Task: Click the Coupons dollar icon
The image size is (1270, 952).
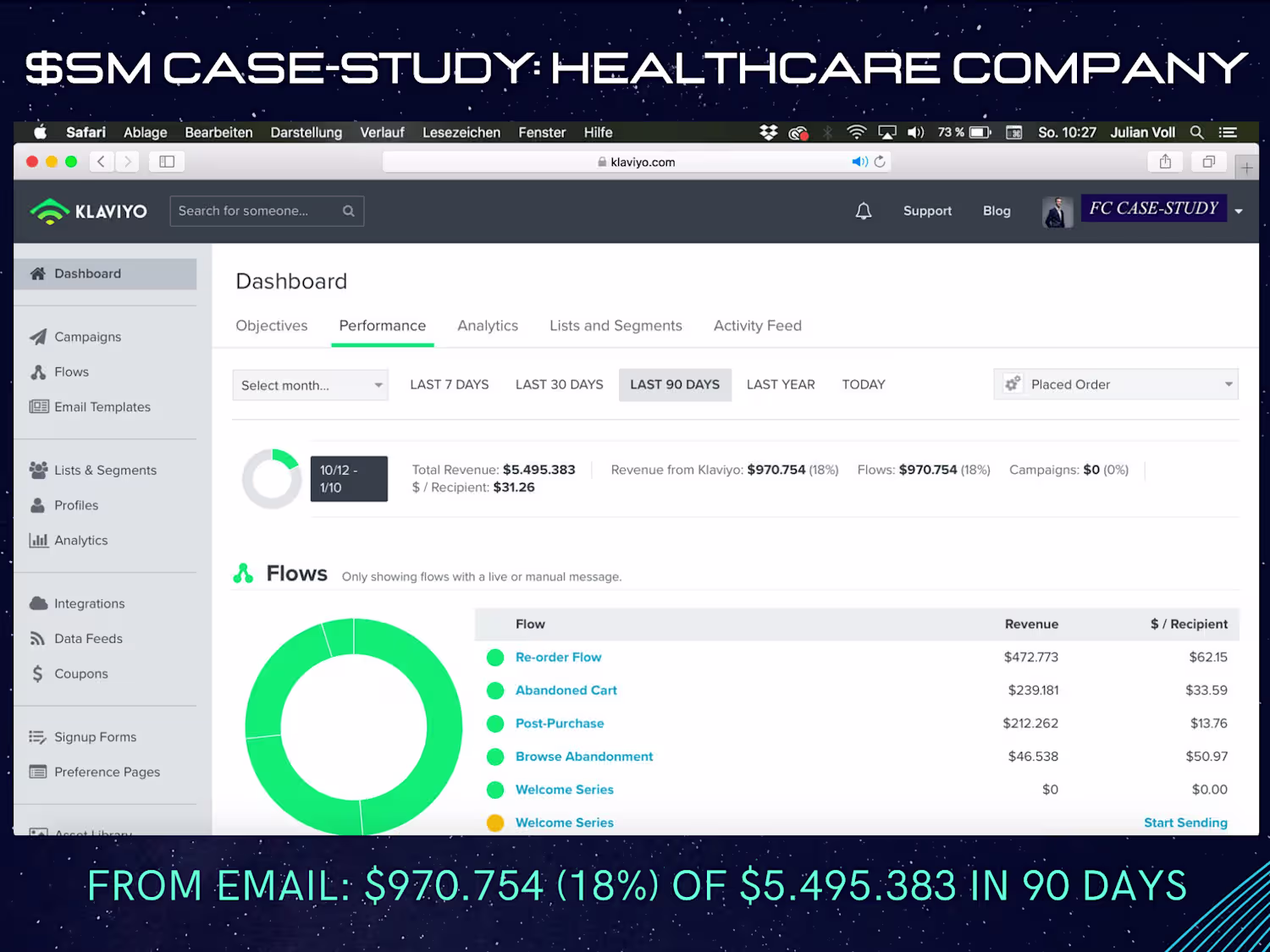Action: [37, 674]
